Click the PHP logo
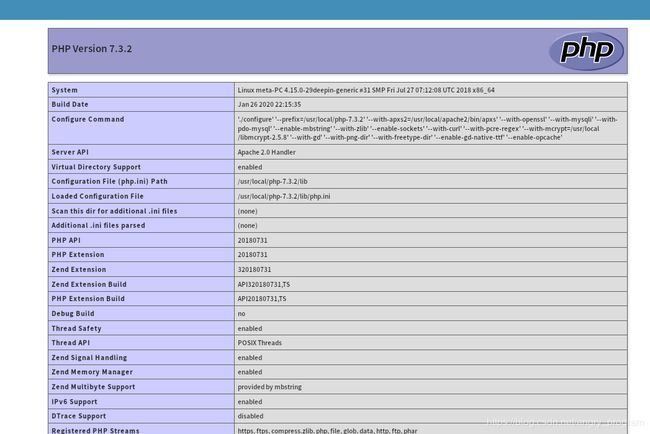Image resolution: width=650 pixels, height=434 pixels. [586, 51]
